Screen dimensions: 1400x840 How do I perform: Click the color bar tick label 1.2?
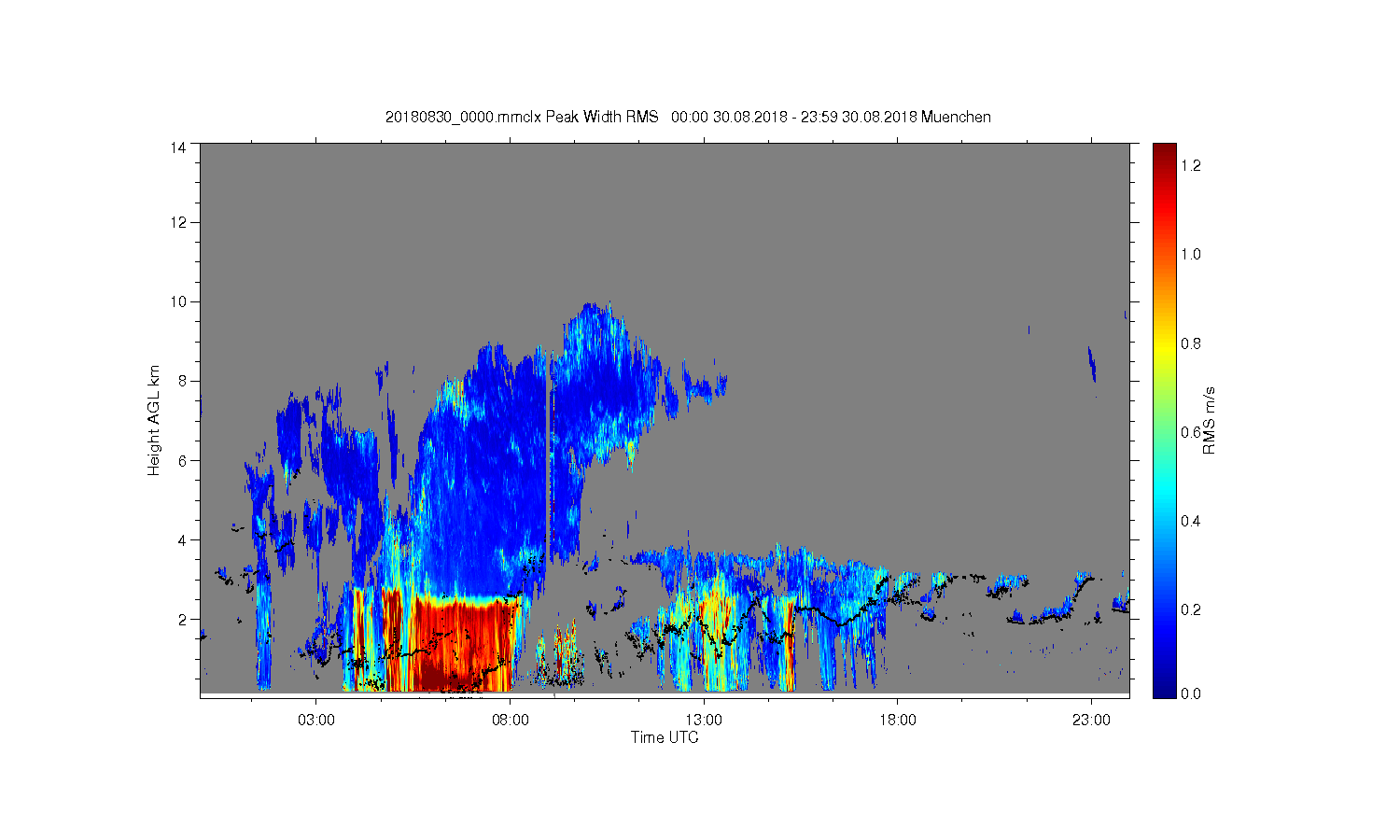1191,165
